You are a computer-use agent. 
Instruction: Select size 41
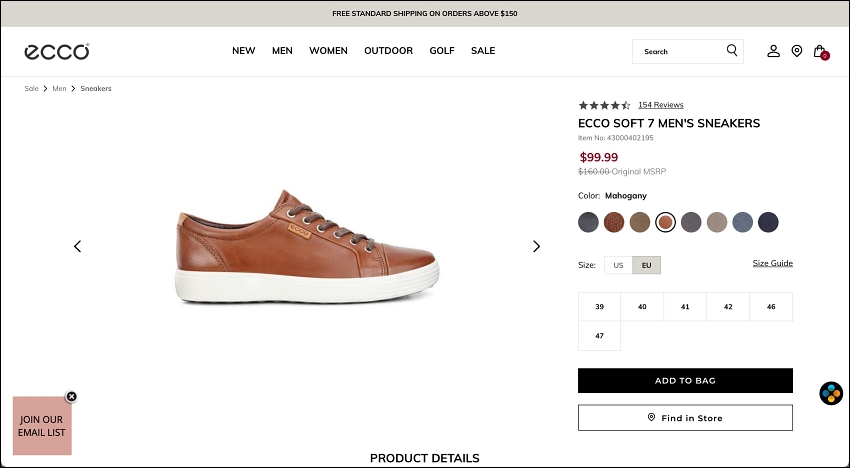click(685, 306)
